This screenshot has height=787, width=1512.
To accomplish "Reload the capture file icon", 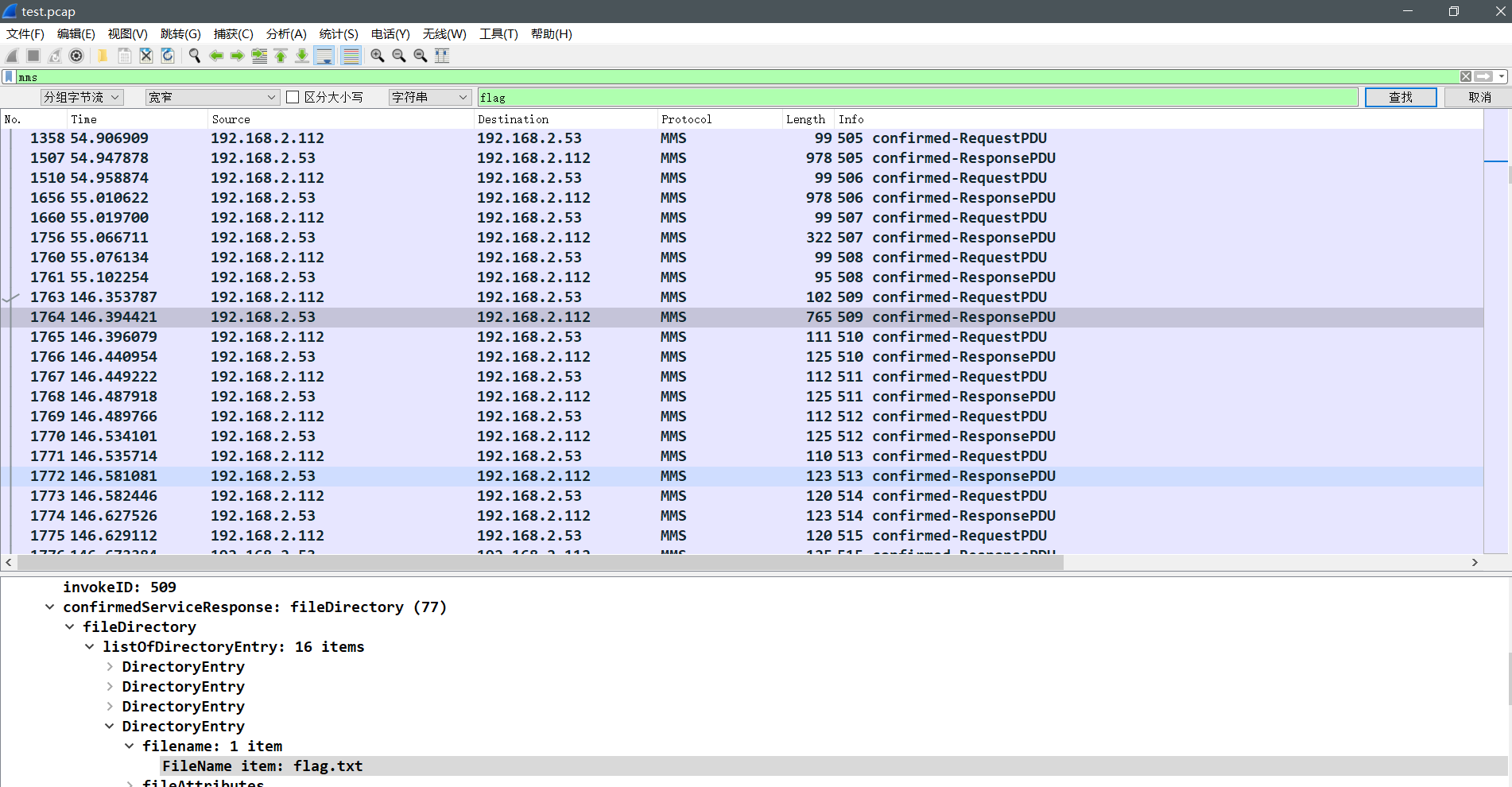I will pos(168,56).
